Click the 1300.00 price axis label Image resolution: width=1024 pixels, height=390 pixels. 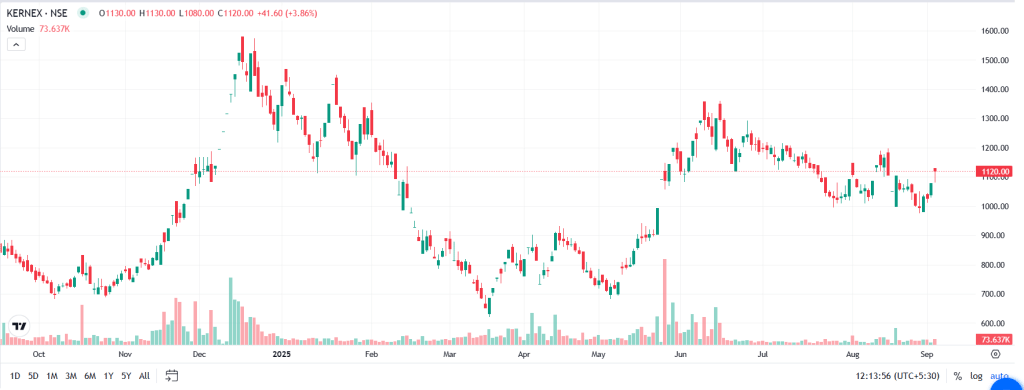[x=994, y=119]
